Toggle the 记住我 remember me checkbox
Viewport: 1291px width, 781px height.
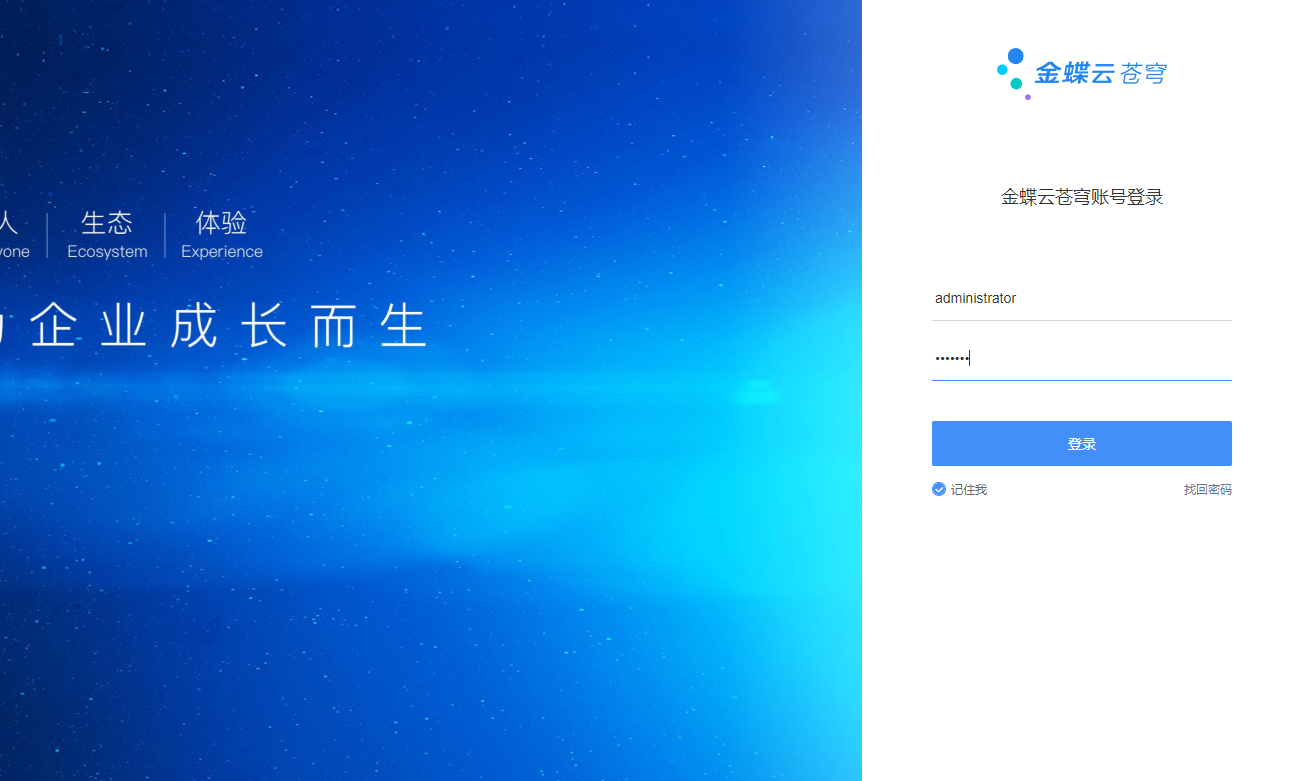[939, 489]
